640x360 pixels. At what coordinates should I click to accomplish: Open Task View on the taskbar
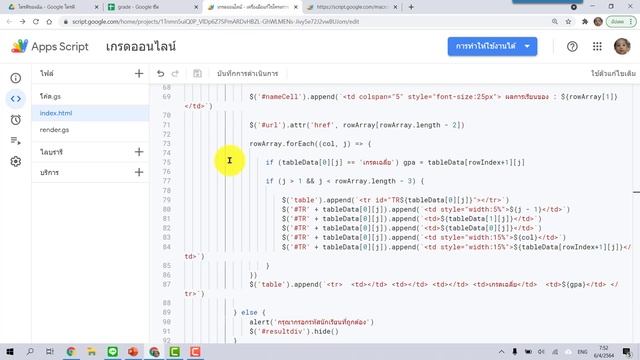pos(50,351)
